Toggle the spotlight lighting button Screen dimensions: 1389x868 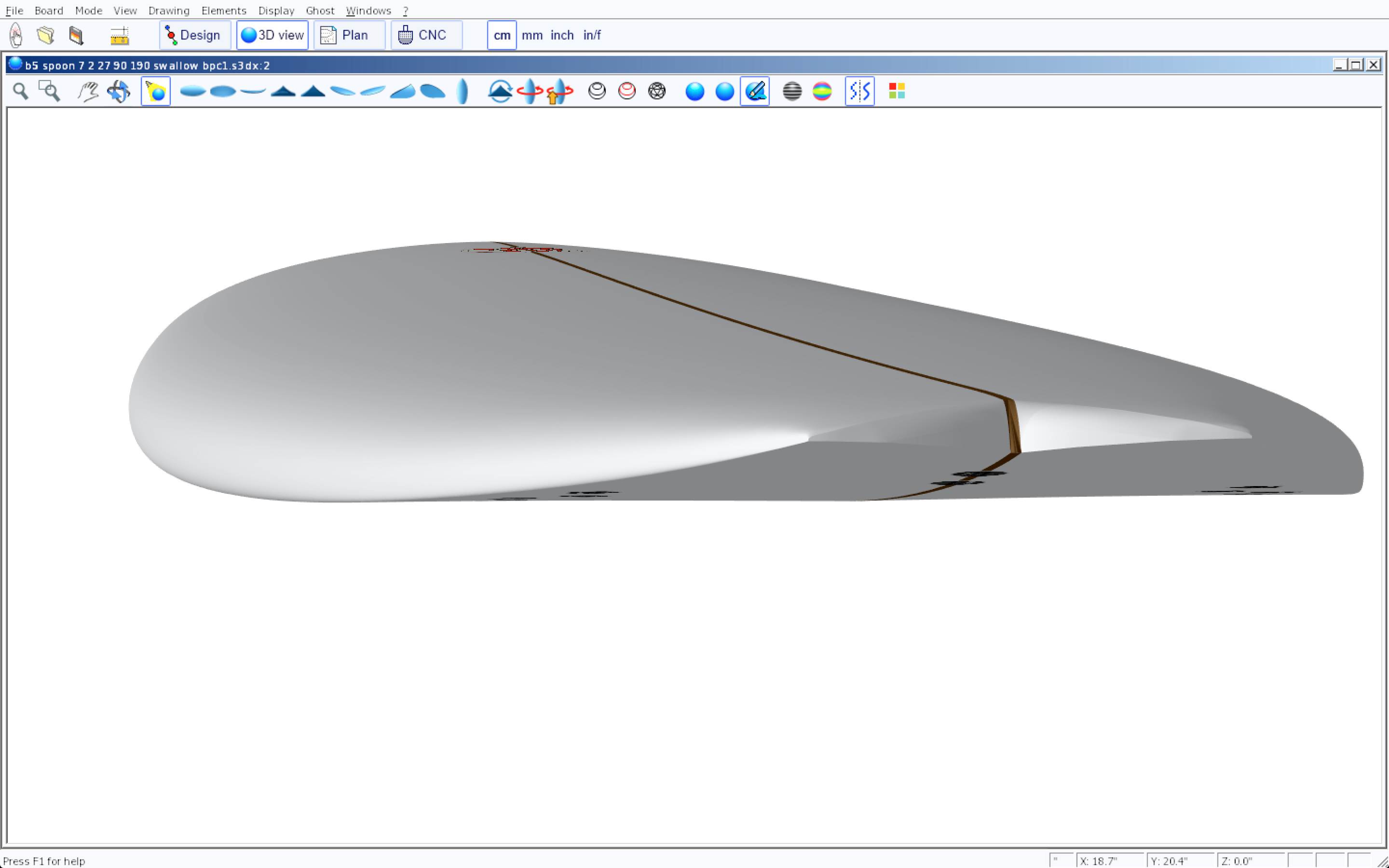156,91
